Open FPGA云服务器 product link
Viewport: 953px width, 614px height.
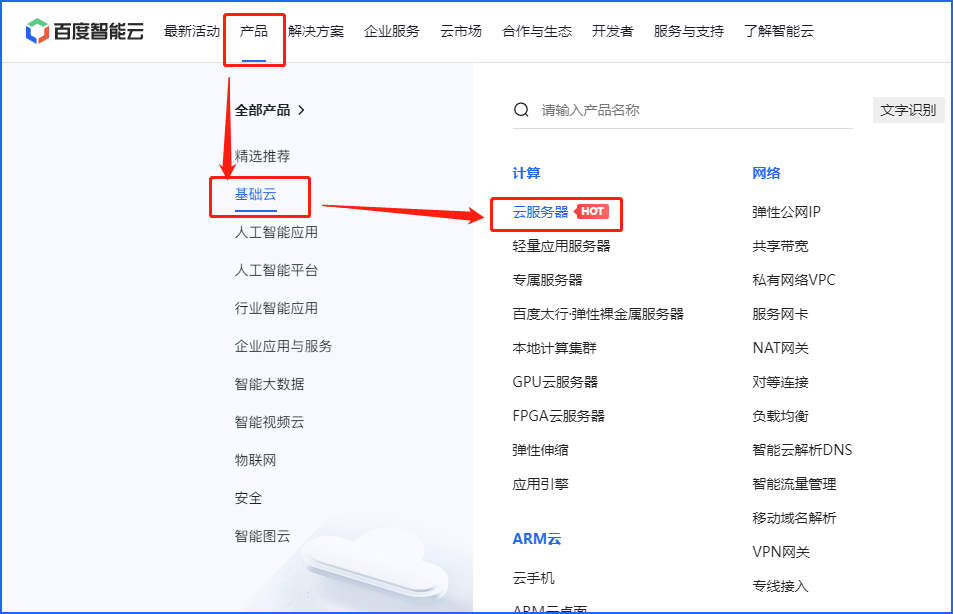[559, 416]
